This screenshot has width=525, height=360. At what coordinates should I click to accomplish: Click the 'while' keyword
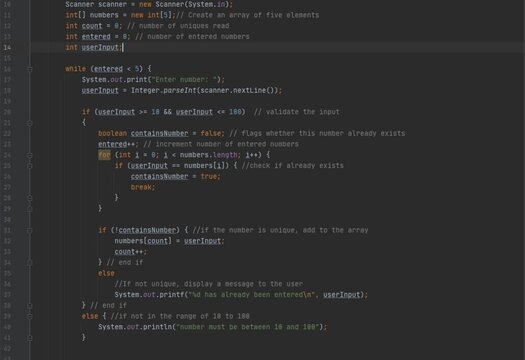point(75,69)
